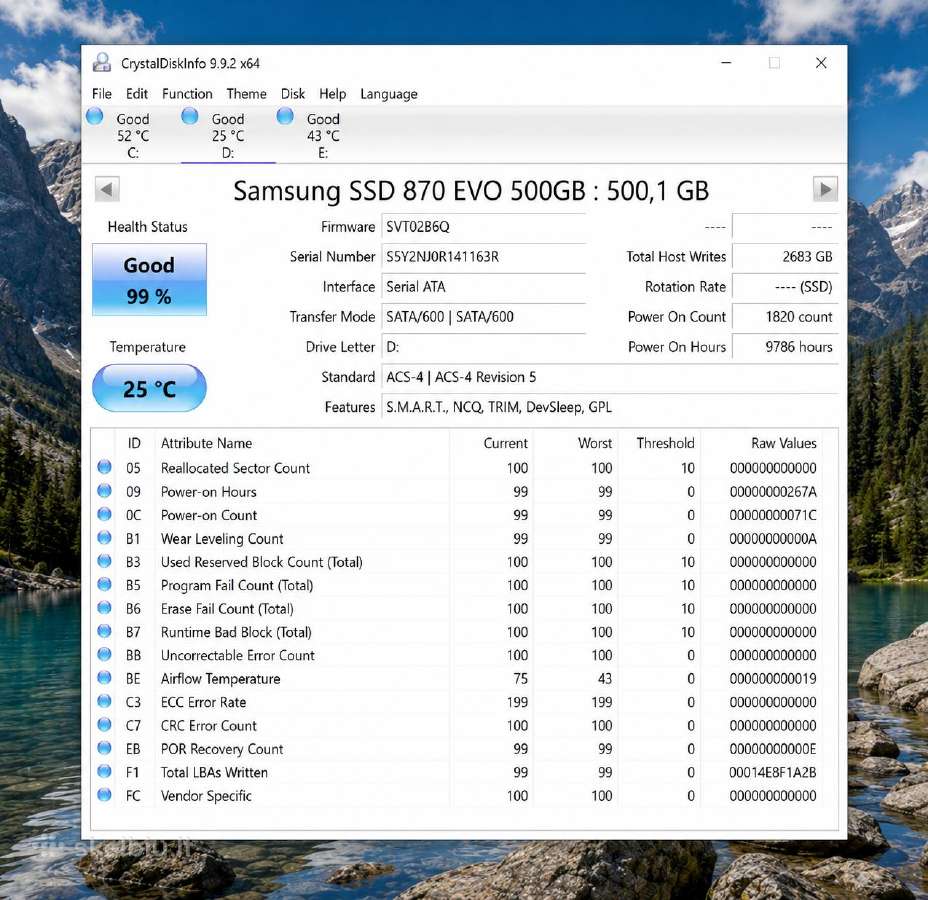Select the 'ECC Error Rate' attribute text
The width and height of the screenshot is (928, 900).
(203, 702)
